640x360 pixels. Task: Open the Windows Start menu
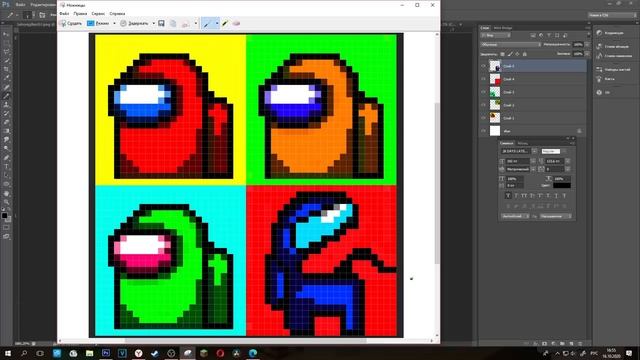(8, 353)
